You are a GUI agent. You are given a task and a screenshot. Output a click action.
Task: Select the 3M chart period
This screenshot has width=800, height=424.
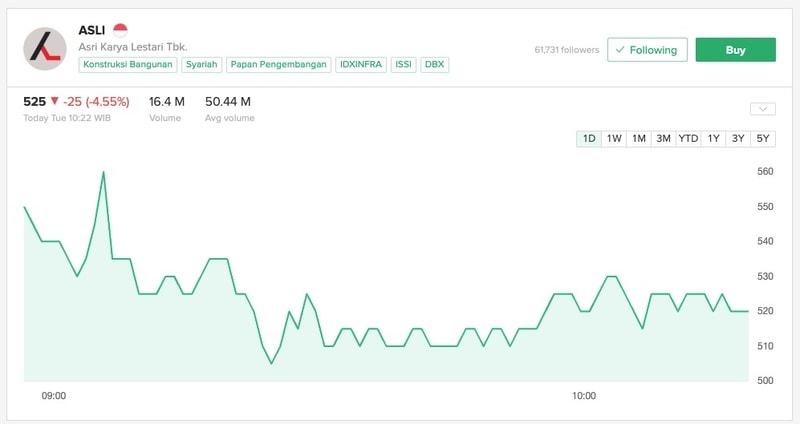pos(663,139)
